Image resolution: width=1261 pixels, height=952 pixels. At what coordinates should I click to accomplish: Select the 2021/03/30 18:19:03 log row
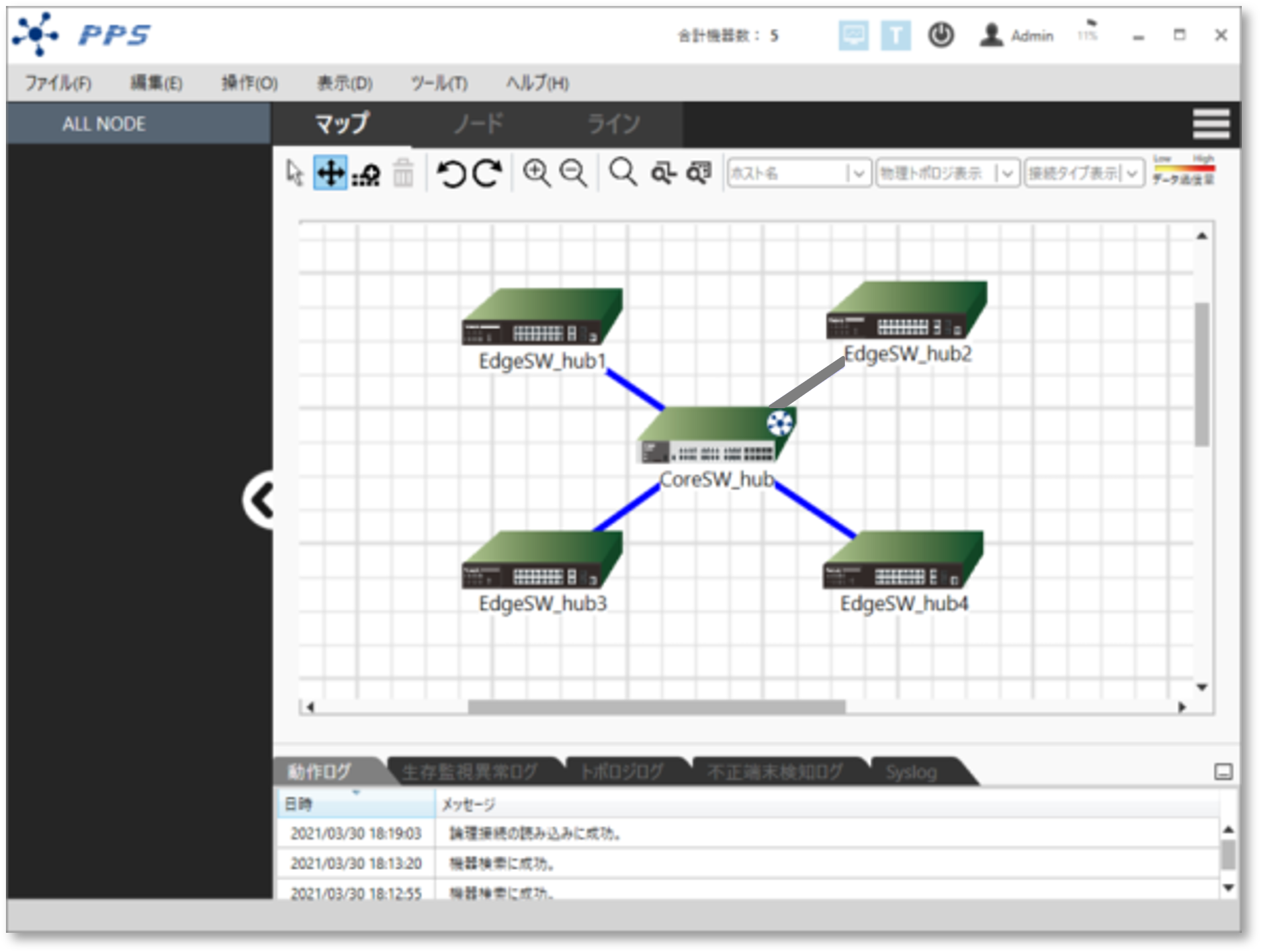click(x=748, y=833)
